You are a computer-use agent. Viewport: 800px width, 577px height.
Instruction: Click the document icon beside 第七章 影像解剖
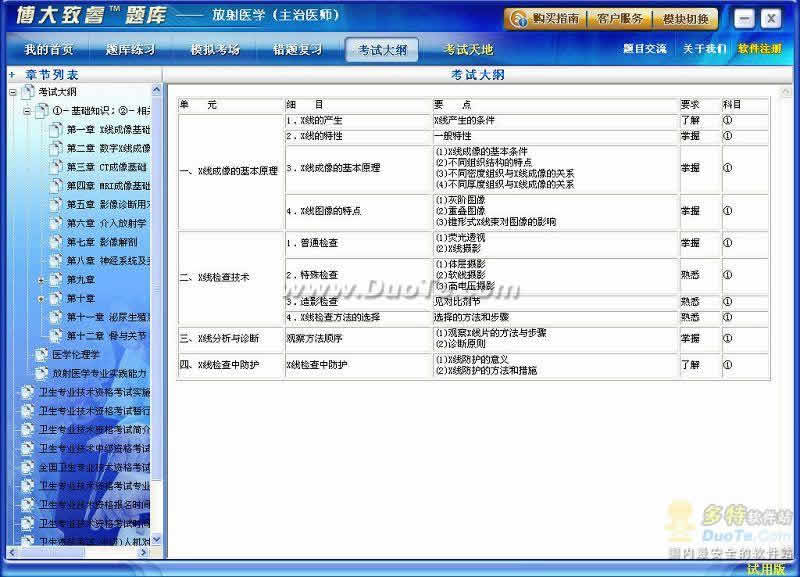coord(56,242)
